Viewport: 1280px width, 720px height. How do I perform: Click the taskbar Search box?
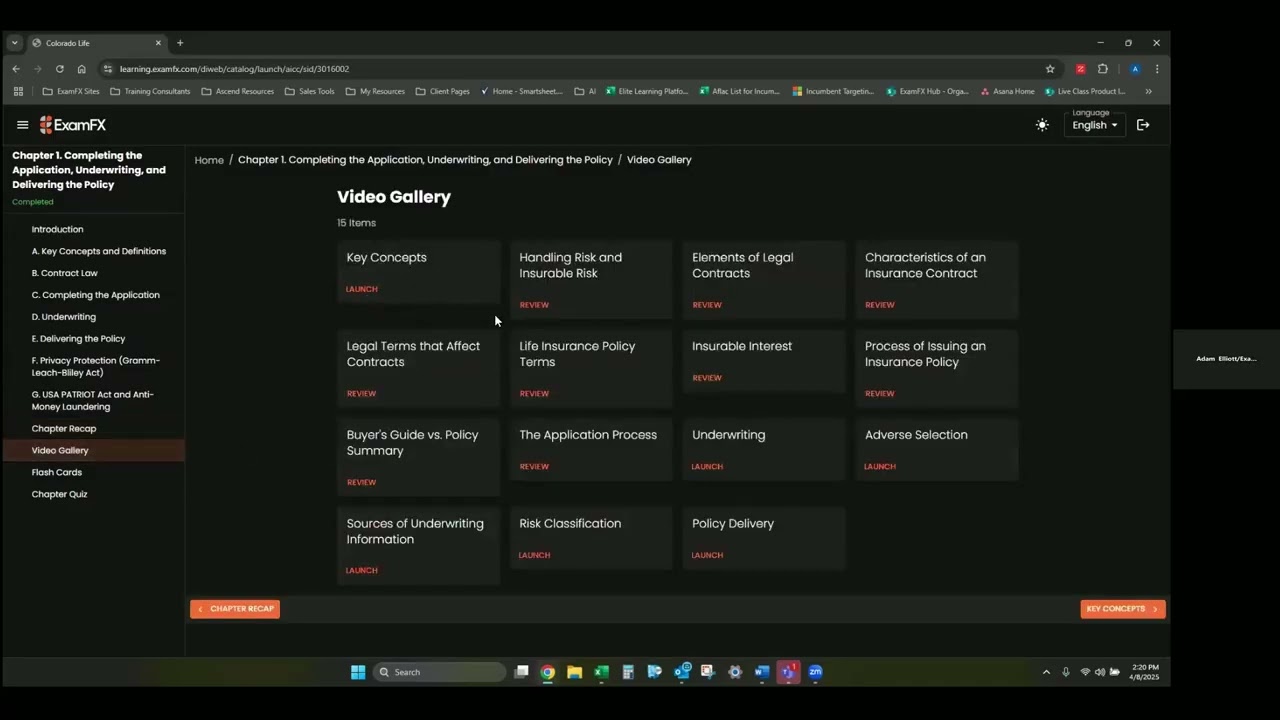coord(440,672)
